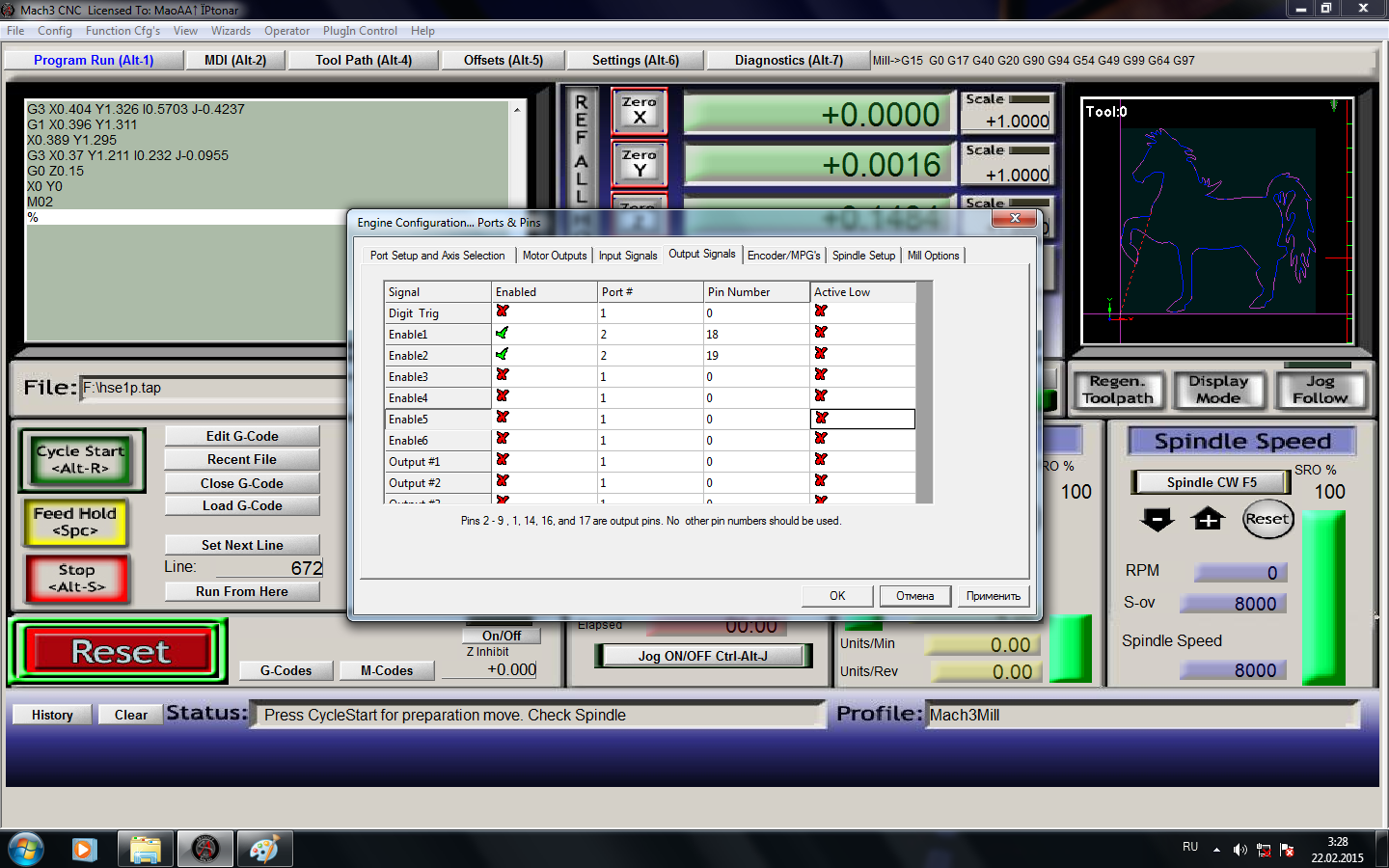
Task: Click the Feed Hold button
Action: point(75,522)
